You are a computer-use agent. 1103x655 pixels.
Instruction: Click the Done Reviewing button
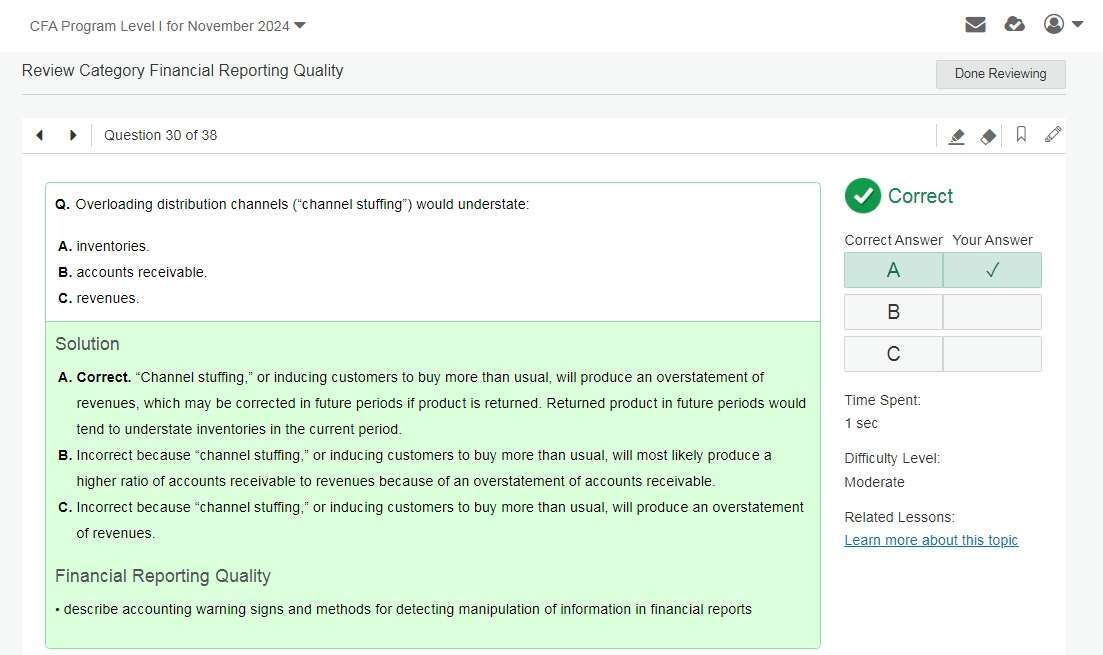point(1000,74)
